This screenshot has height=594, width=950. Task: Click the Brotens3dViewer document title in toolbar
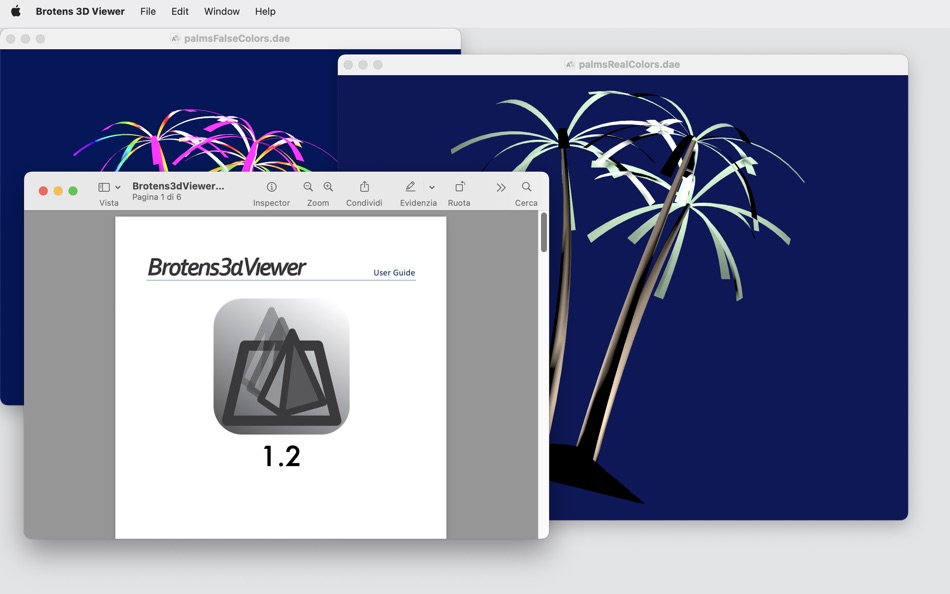(178, 186)
